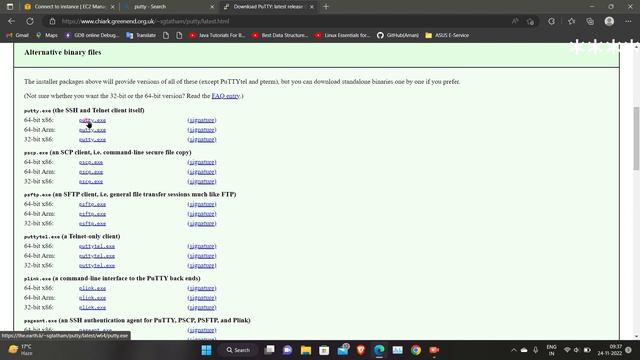Download 64-bit Arm psftp.exe
This screenshot has height=360, width=640.
(x=92, y=214)
